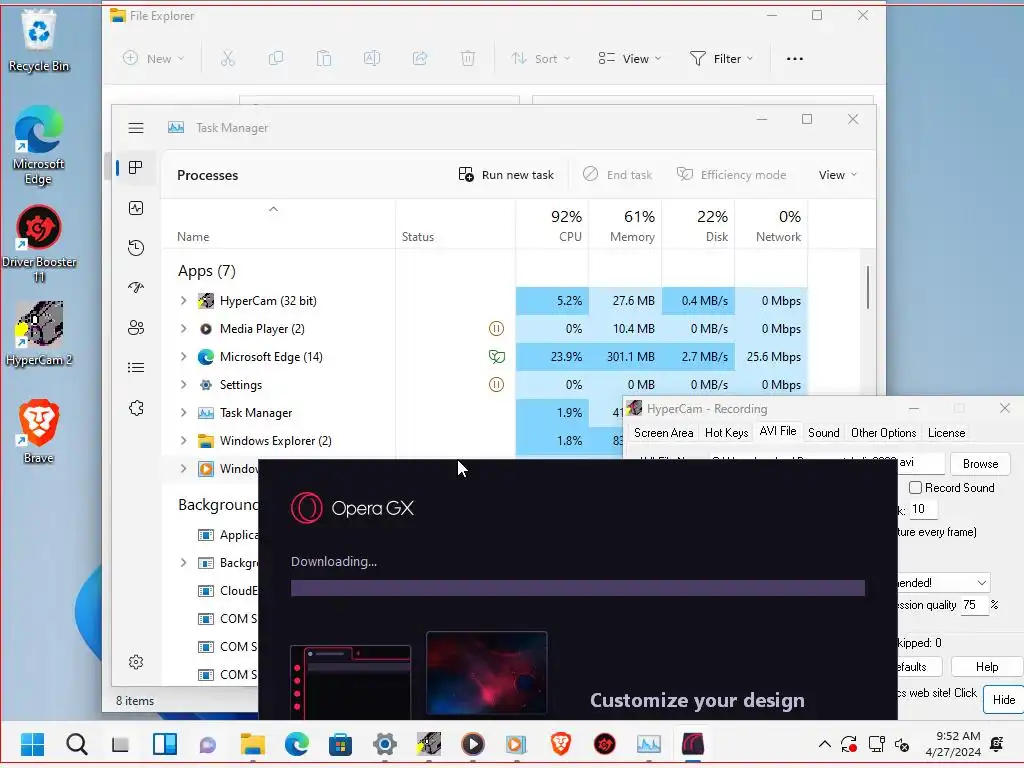The height and width of the screenshot is (768, 1024).
Task: Expand Settings process row
Action: coord(184,385)
